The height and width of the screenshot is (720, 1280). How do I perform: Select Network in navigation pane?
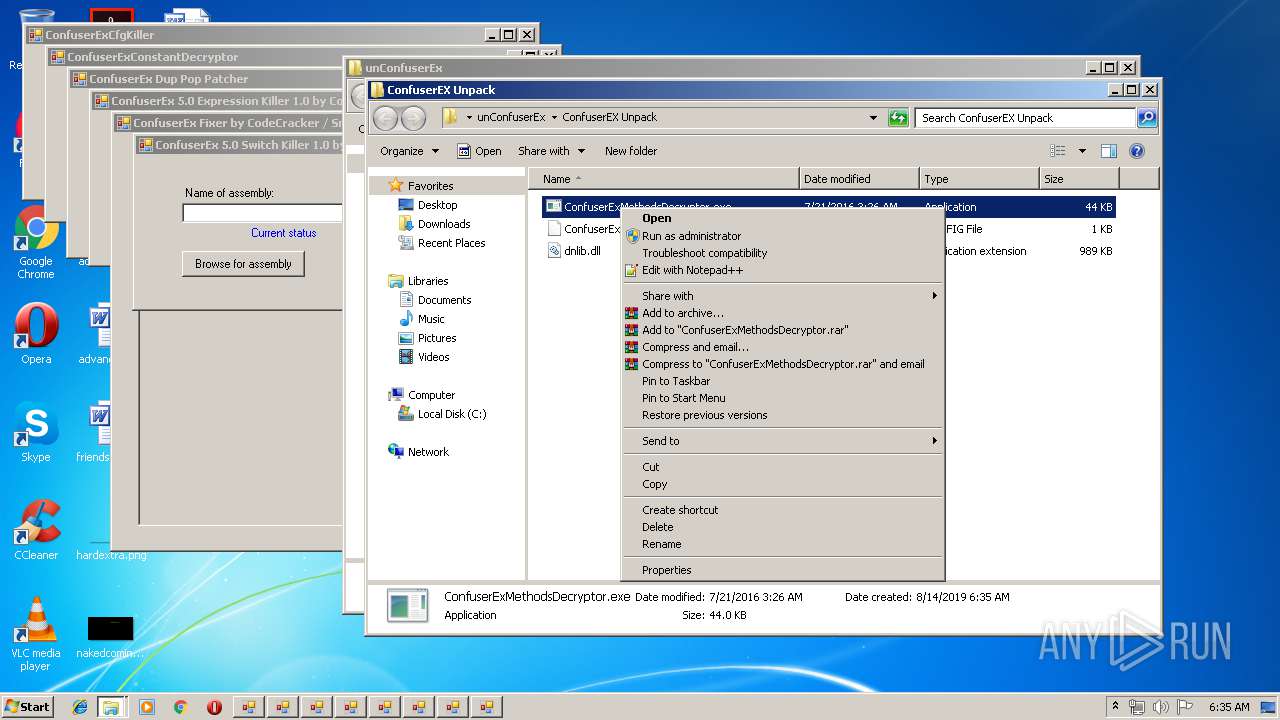tap(428, 452)
